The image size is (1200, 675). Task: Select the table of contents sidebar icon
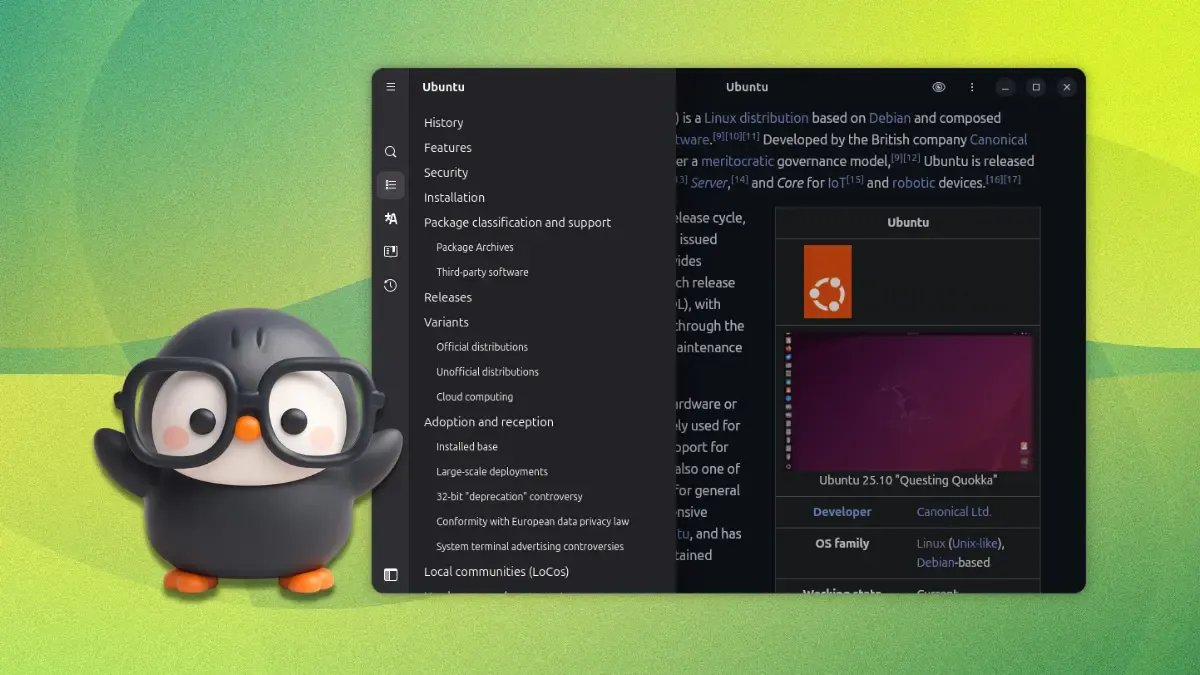390,184
